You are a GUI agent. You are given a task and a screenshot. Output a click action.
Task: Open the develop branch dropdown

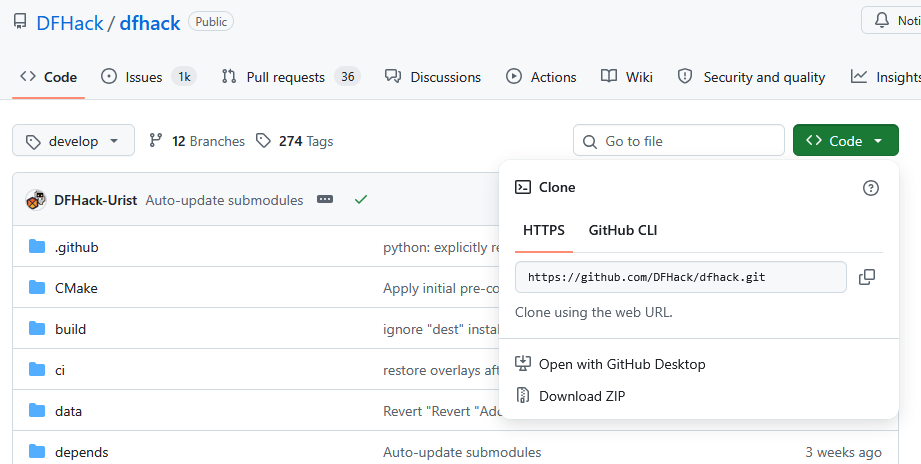coord(73,140)
